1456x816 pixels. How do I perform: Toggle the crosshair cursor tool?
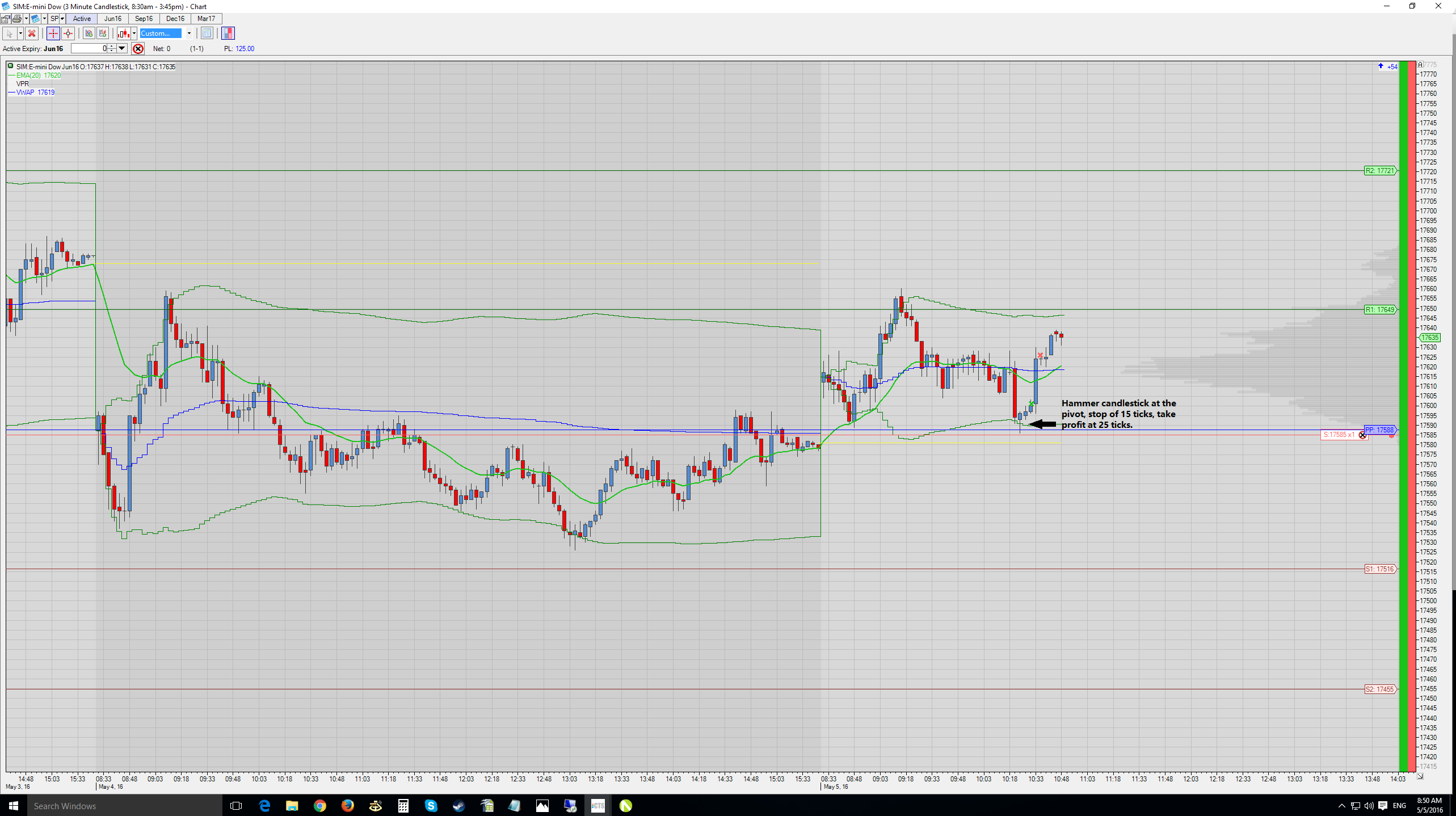coord(53,33)
